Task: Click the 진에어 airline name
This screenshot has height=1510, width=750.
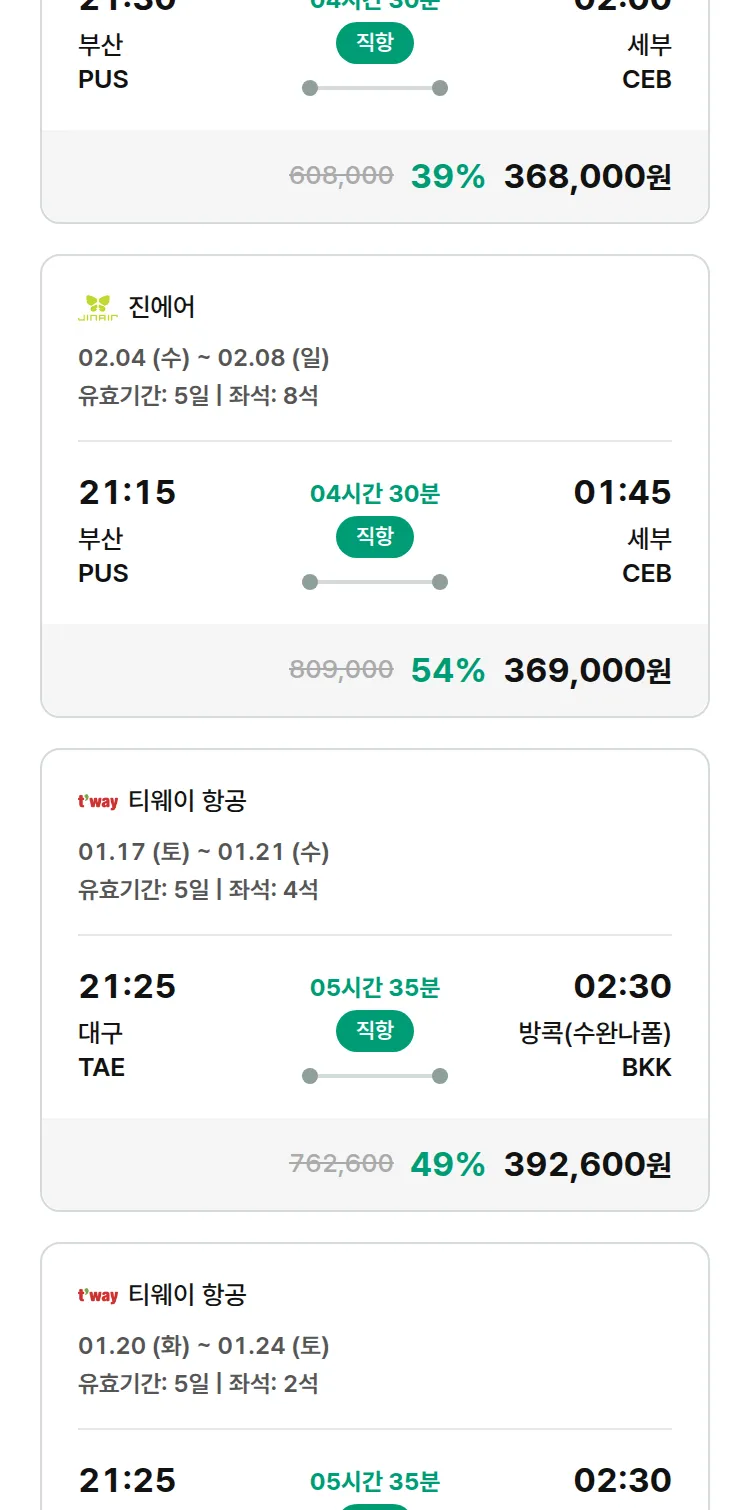Action: pyautogui.click(x=162, y=307)
